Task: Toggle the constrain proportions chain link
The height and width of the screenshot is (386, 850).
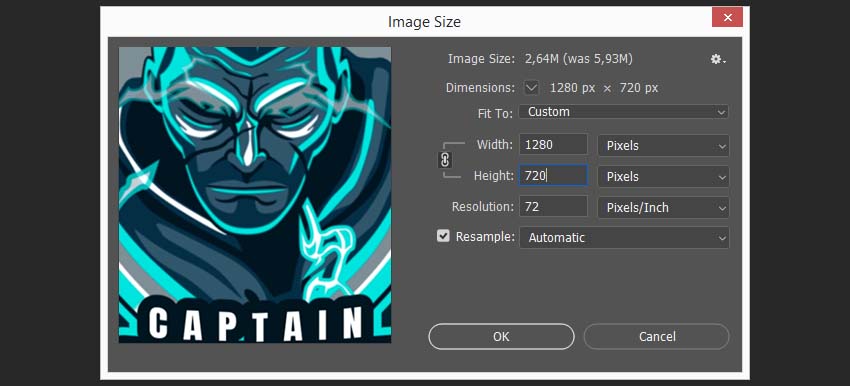Action: pos(445,160)
